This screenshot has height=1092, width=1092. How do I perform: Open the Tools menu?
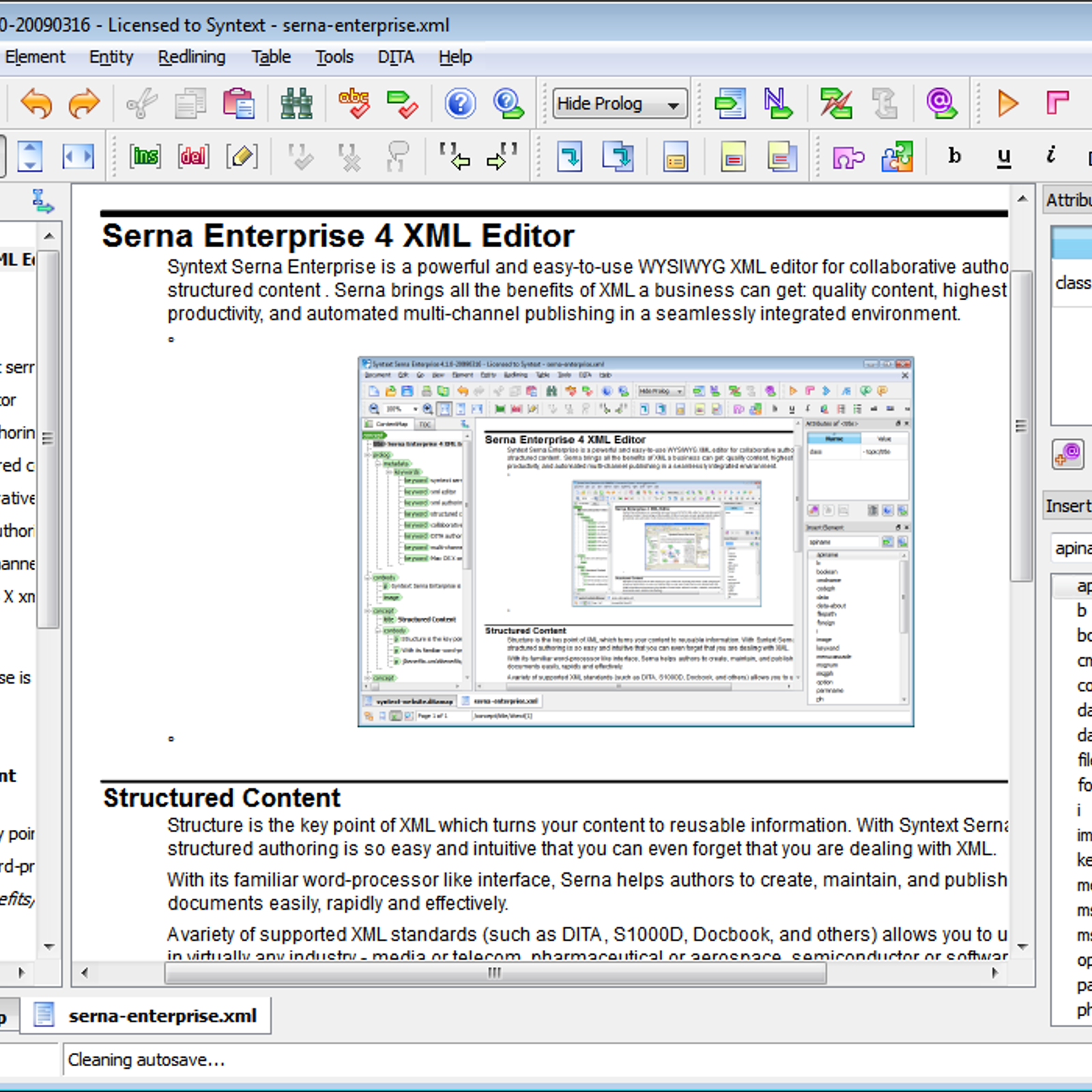tap(334, 57)
